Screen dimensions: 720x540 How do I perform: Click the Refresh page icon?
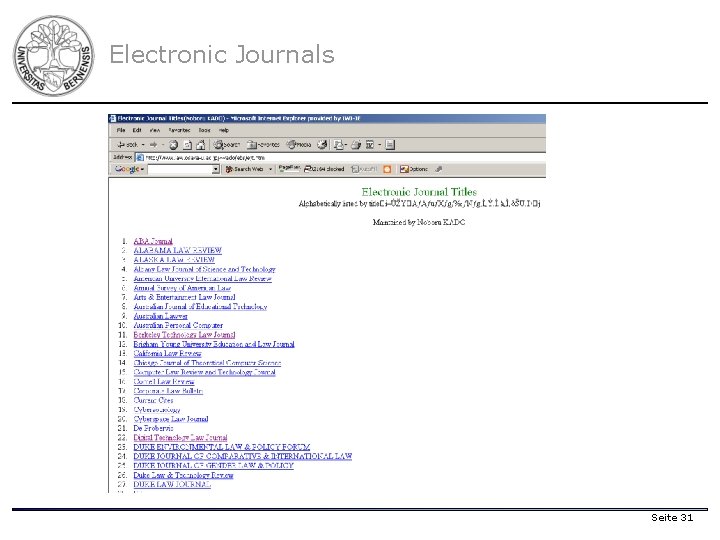(187, 145)
